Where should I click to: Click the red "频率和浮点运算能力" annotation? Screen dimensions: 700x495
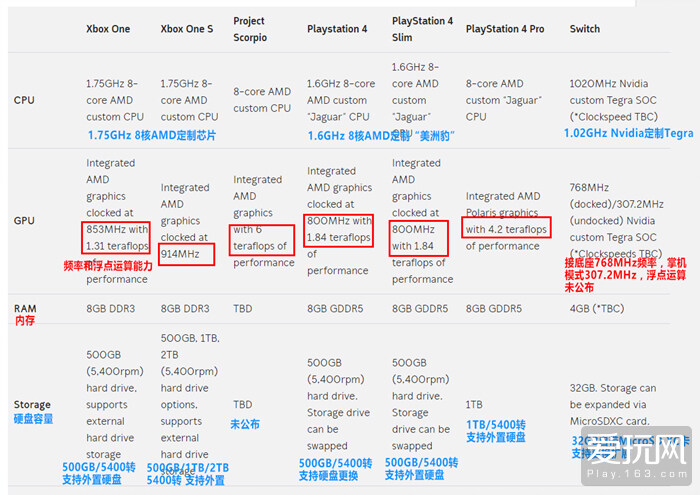[110, 266]
